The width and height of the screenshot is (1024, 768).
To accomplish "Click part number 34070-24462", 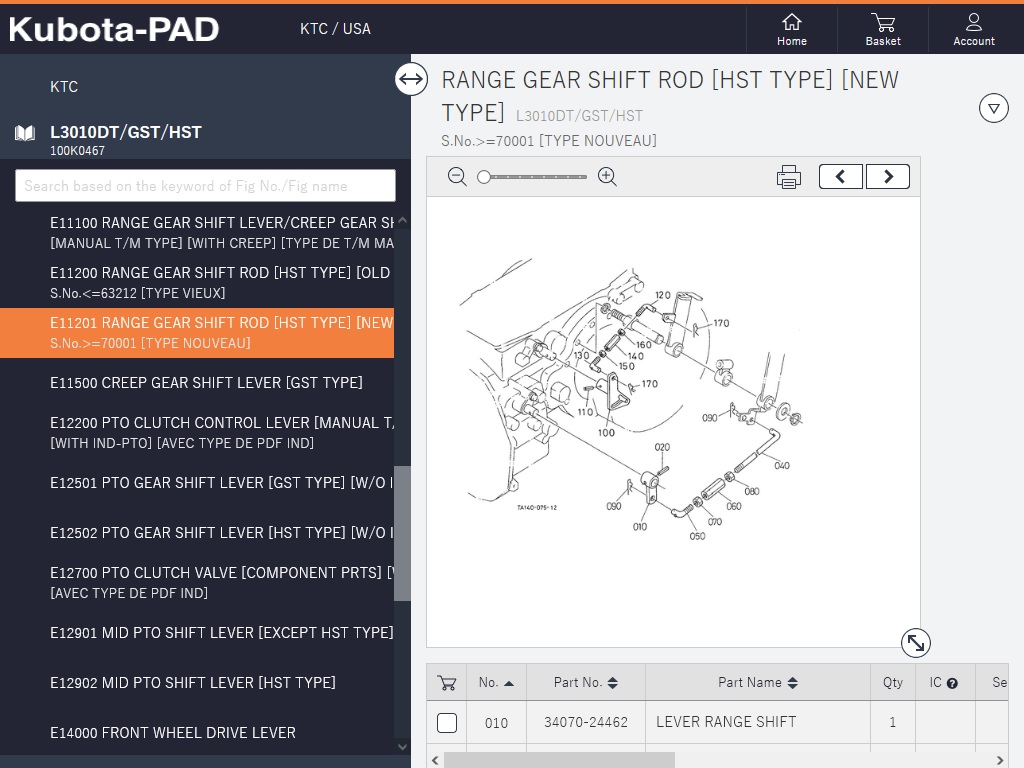I will pos(586,722).
